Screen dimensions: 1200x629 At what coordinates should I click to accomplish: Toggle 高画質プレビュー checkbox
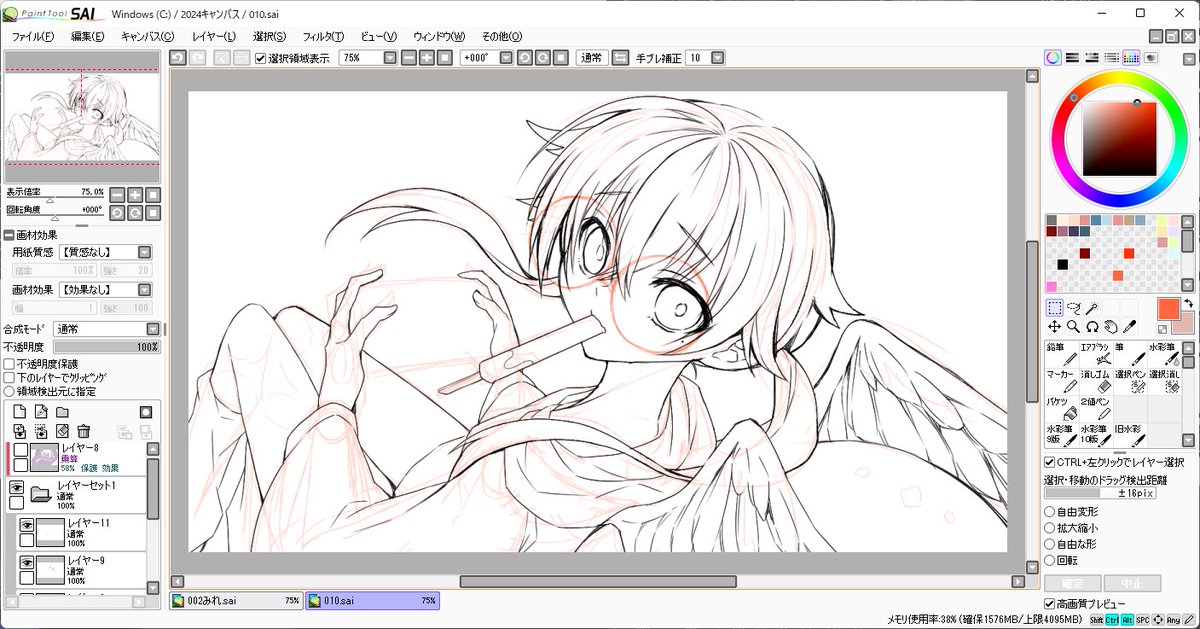pos(1050,604)
